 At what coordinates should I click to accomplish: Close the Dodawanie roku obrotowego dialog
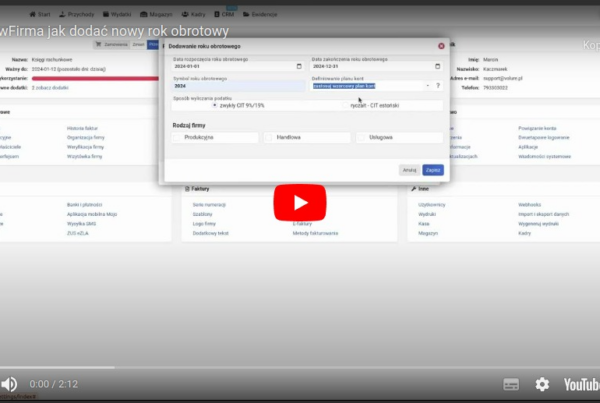441,46
